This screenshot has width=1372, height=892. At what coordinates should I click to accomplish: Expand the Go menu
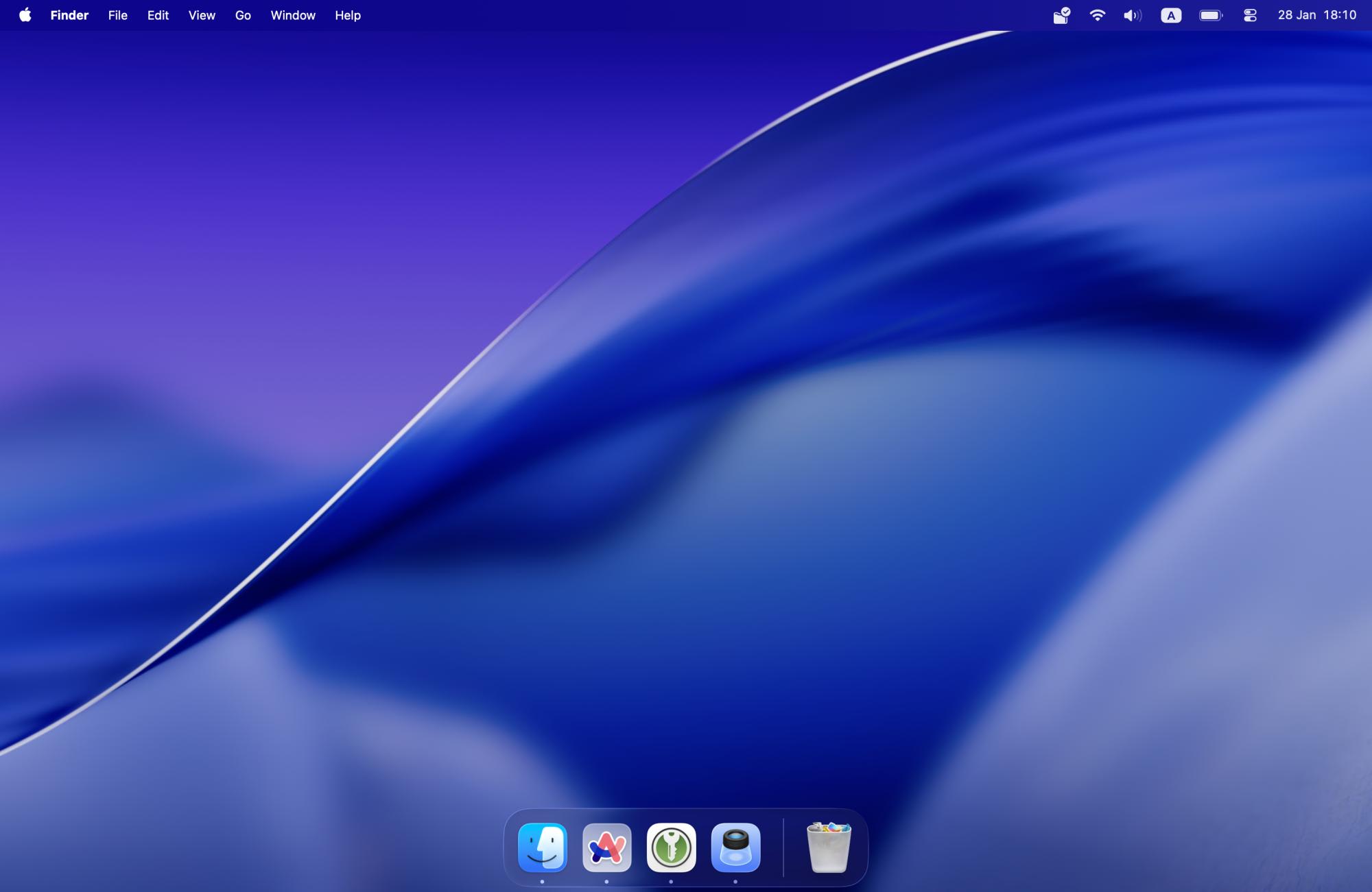pos(243,15)
